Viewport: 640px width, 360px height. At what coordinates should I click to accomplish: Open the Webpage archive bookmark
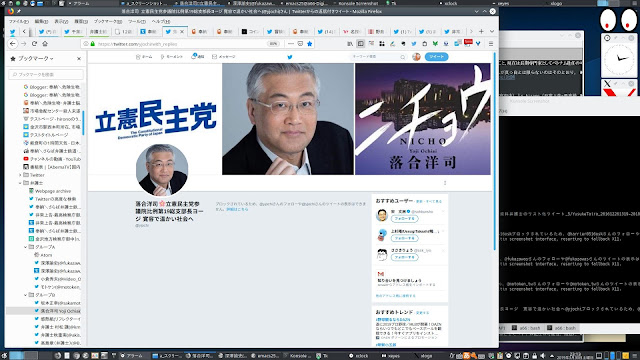[50, 191]
